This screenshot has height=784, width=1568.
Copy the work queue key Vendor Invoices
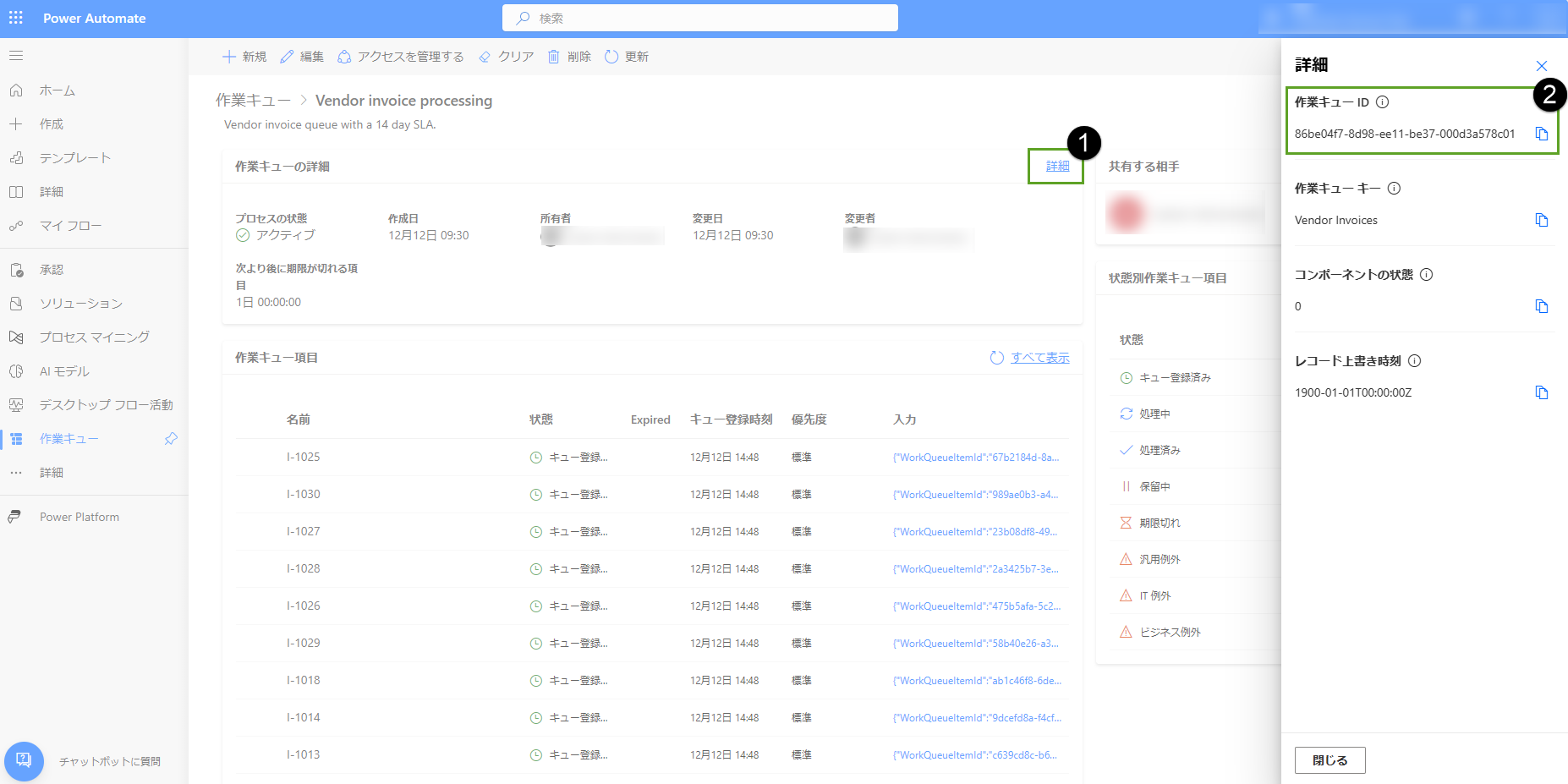tap(1541, 220)
